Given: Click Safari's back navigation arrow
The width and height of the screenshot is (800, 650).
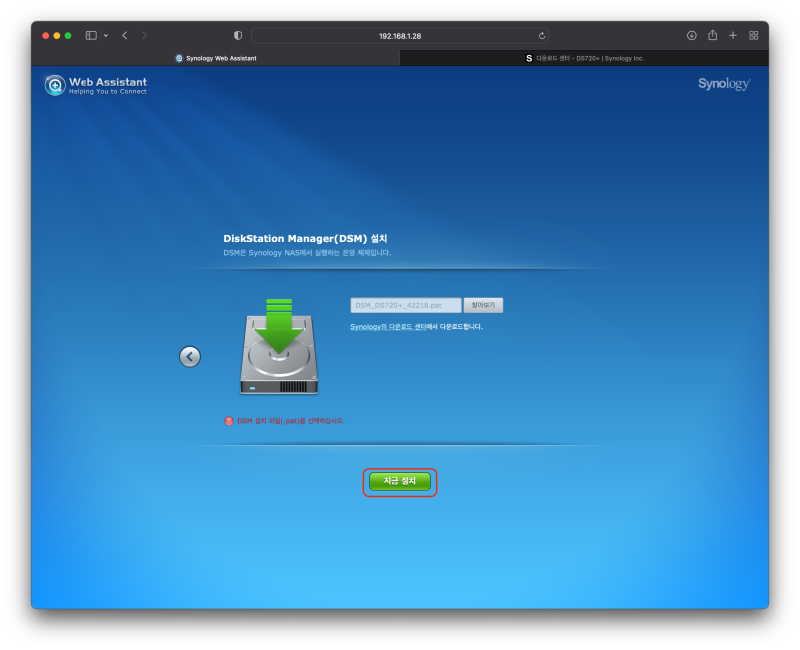Looking at the screenshot, I should click(x=125, y=35).
